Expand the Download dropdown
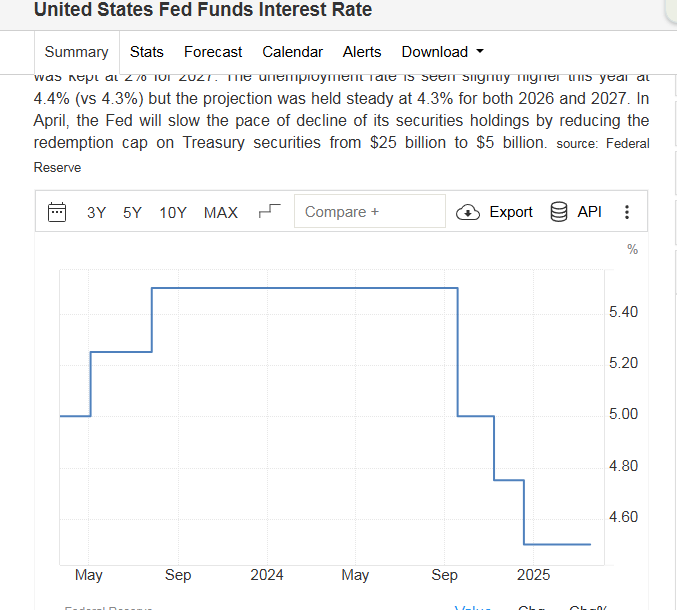The height and width of the screenshot is (610, 677). pos(442,52)
